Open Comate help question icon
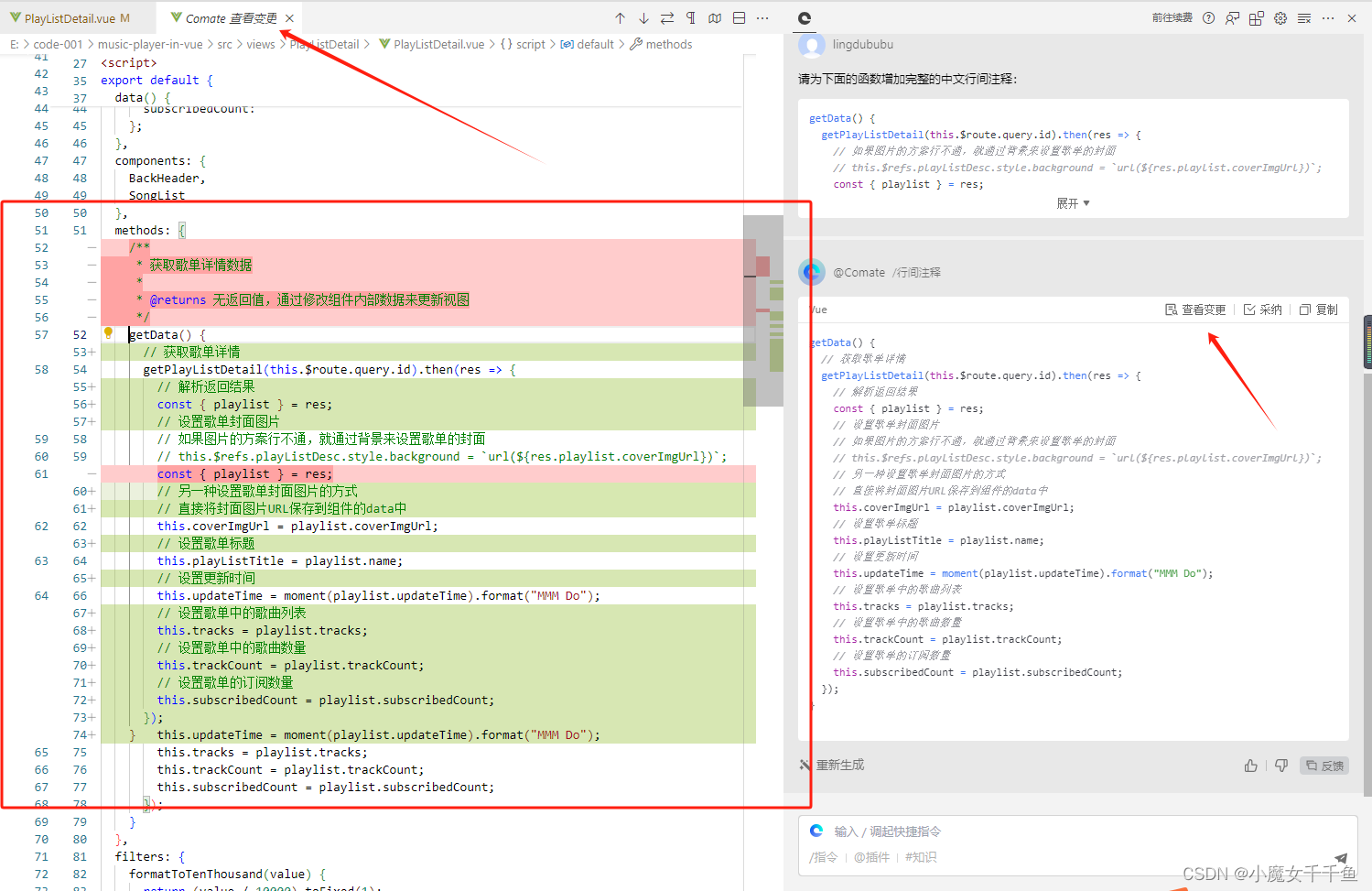The image size is (1372, 891). (1209, 18)
